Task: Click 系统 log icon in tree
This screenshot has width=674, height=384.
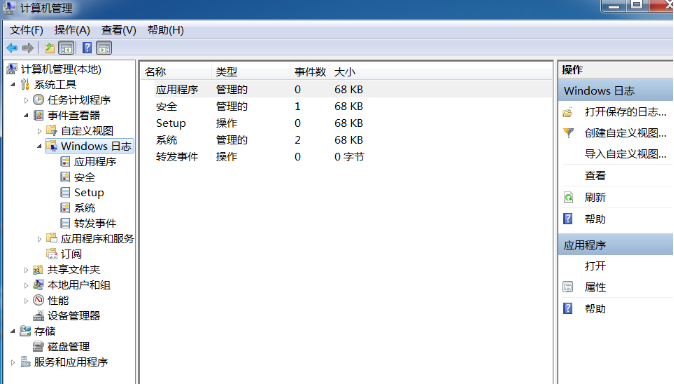Action: click(65, 208)
